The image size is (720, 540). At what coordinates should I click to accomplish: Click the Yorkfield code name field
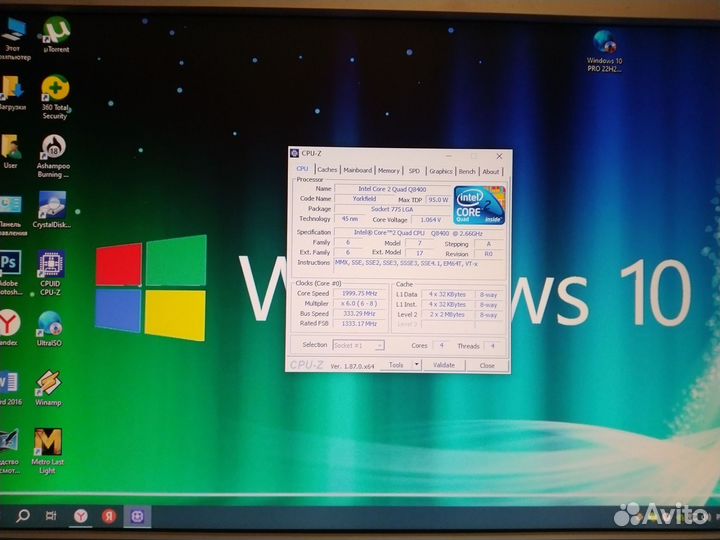[364, 199]
